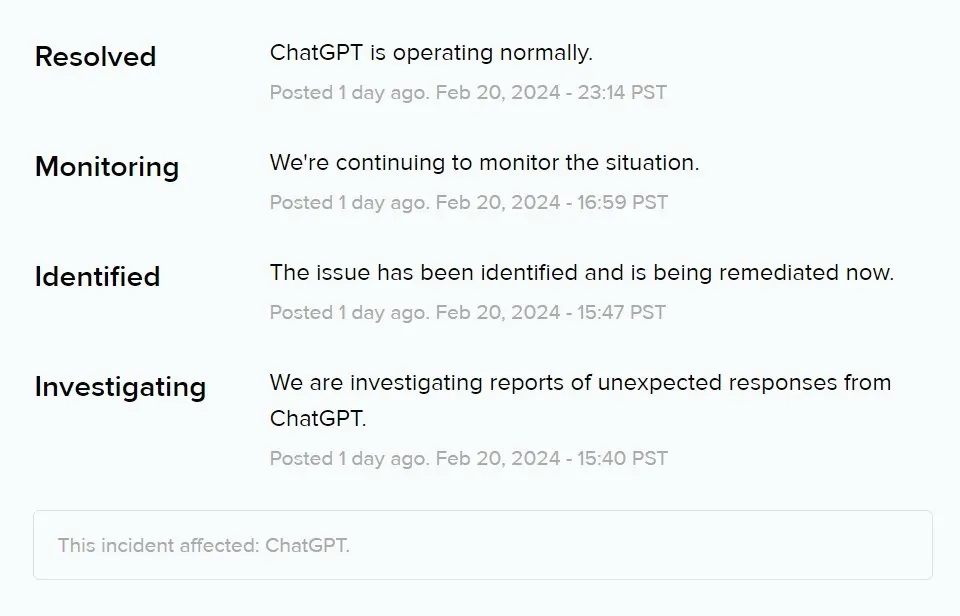This screenshot has height=616, width=960.
Task: Click the Identified status heading
Action: click(x=97, y=277)
